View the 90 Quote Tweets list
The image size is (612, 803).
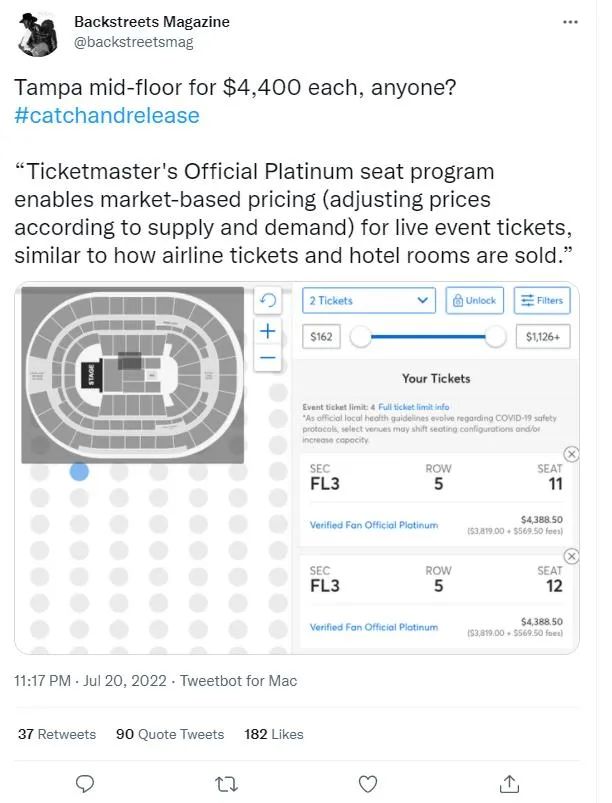tap(170, 734)
